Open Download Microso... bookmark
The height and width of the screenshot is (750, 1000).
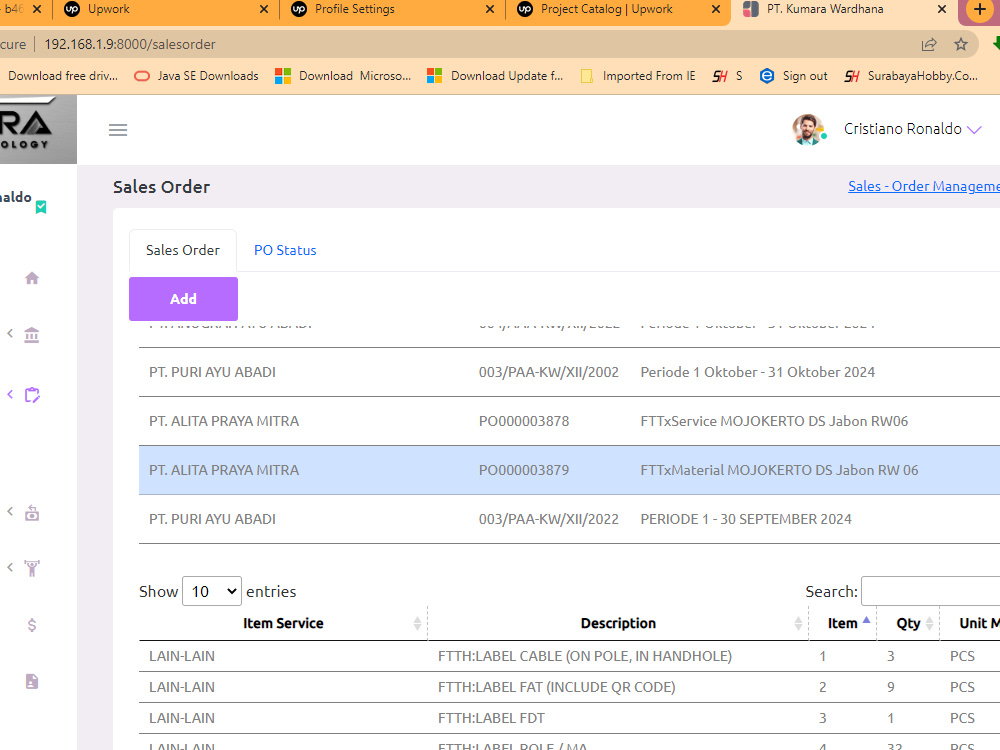click(343, 76)
